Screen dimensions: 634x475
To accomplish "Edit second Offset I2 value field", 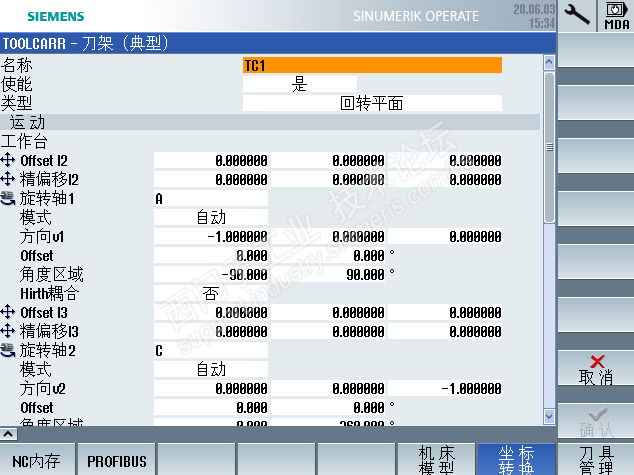I will click(328, 160).
